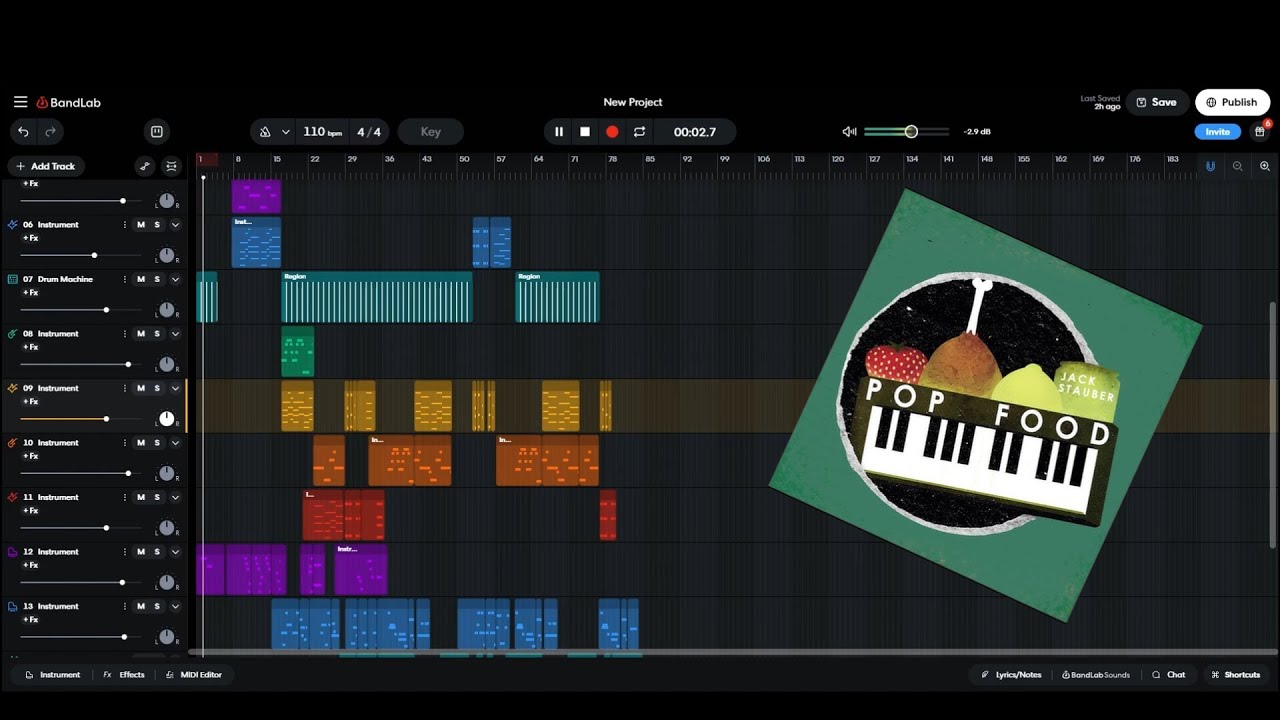Screen dimensions: 1280x720
Task: Expand track 11 Instrument chevron
Action: coord(175,497)
